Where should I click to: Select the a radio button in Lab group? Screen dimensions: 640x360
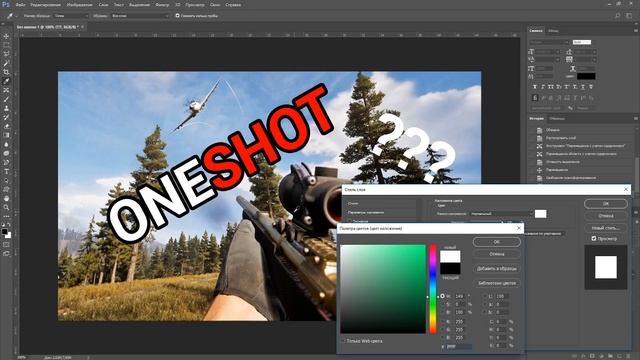(485, 304)
